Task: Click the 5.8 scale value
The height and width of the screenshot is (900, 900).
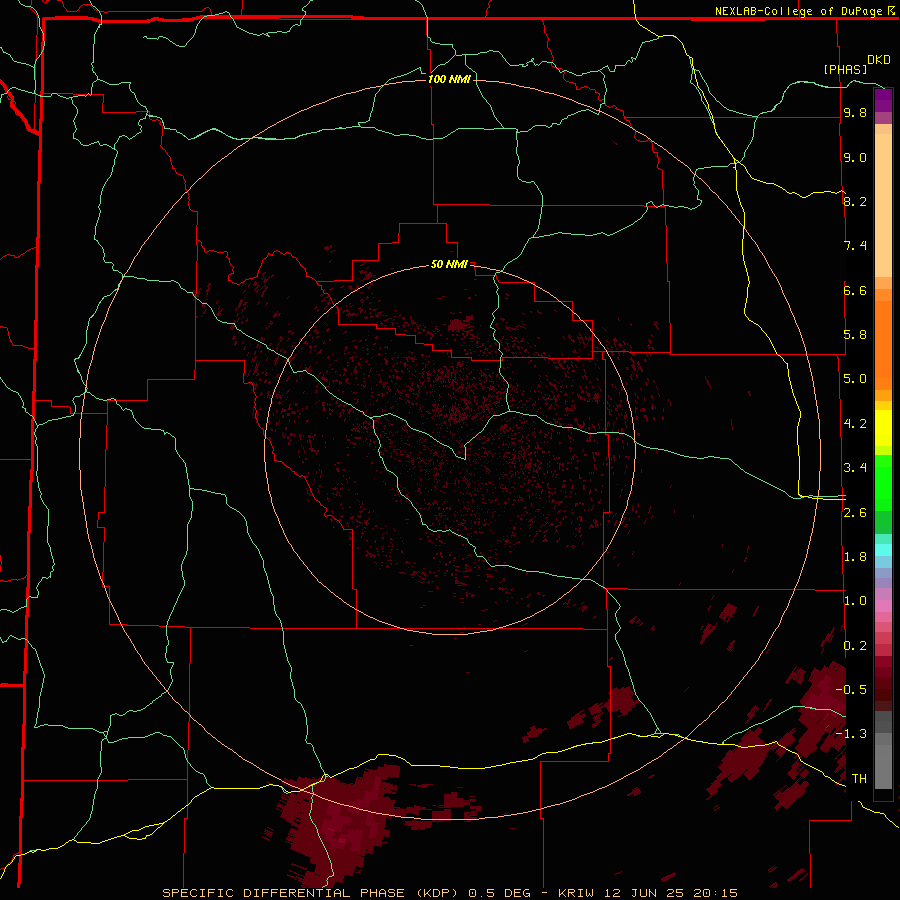Action: pyautogui.click(x=855, y=335)
